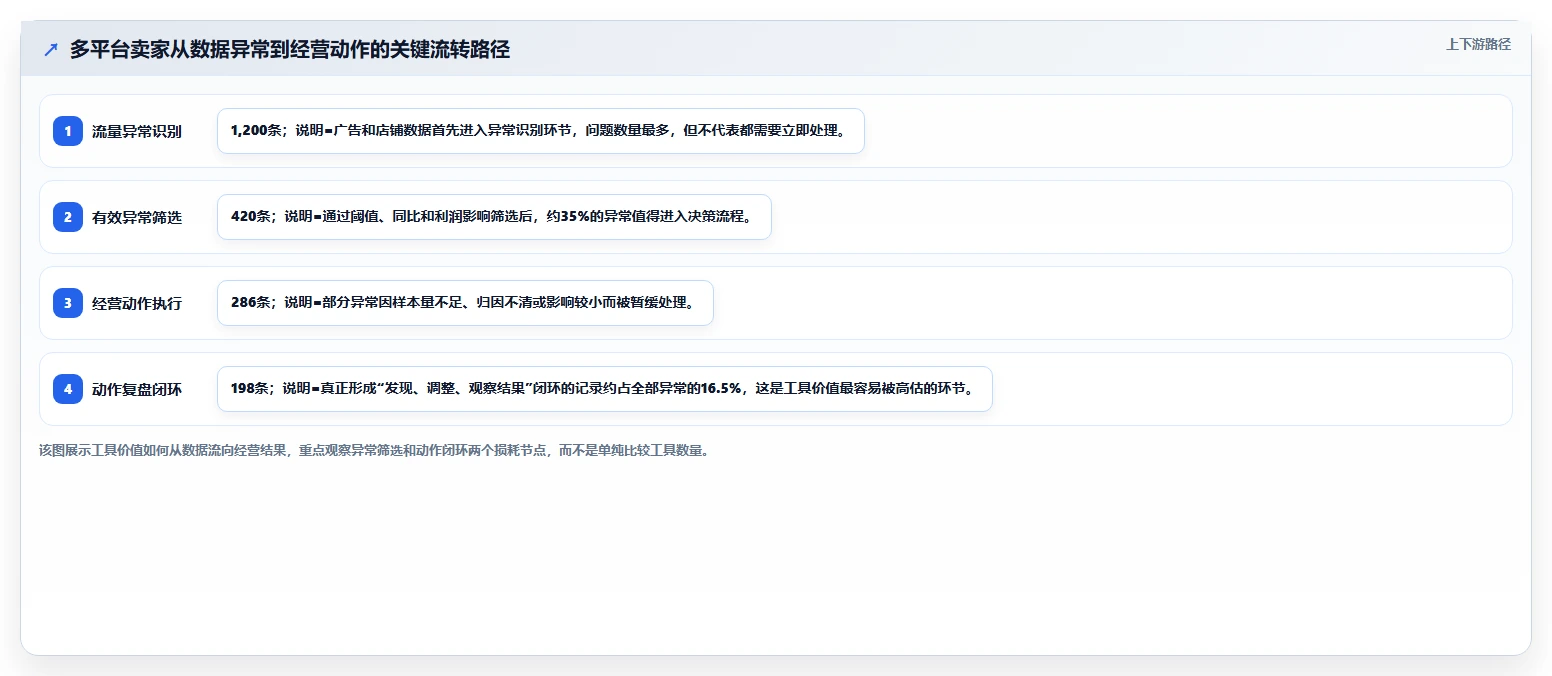The image size is (1552, 676).
Task: Click the 420条 description box
Action: pos(494,217)
